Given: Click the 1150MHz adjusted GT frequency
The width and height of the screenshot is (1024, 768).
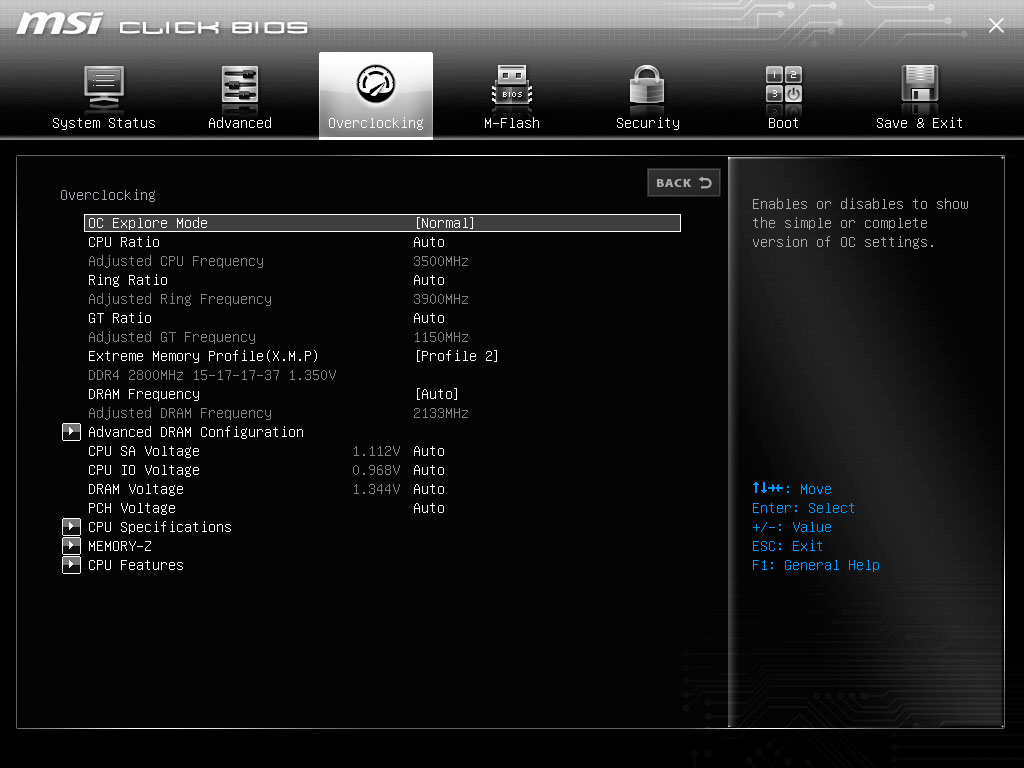Looking at the screenshot, I should click(x=441, y=337).
